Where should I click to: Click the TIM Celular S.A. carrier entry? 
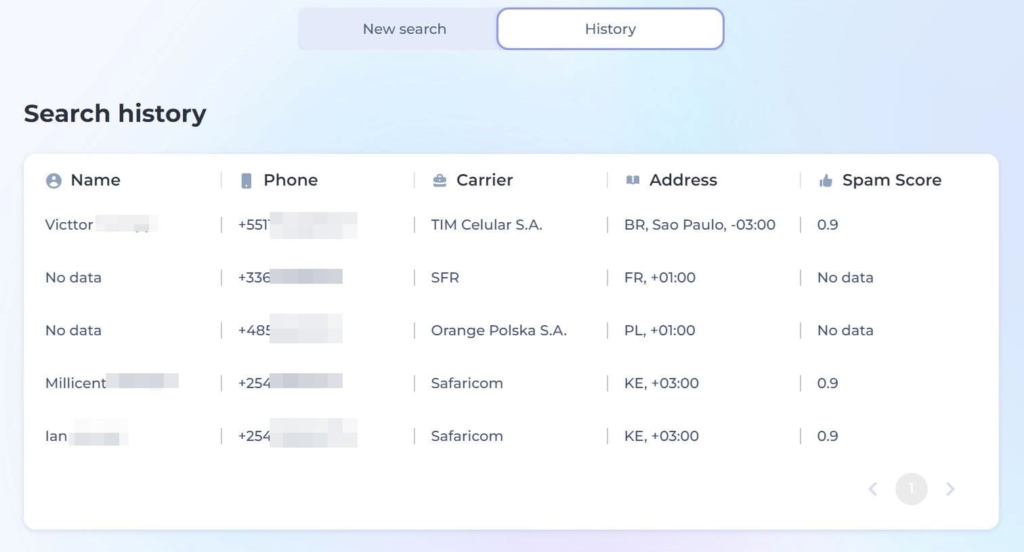pos(487,225)
